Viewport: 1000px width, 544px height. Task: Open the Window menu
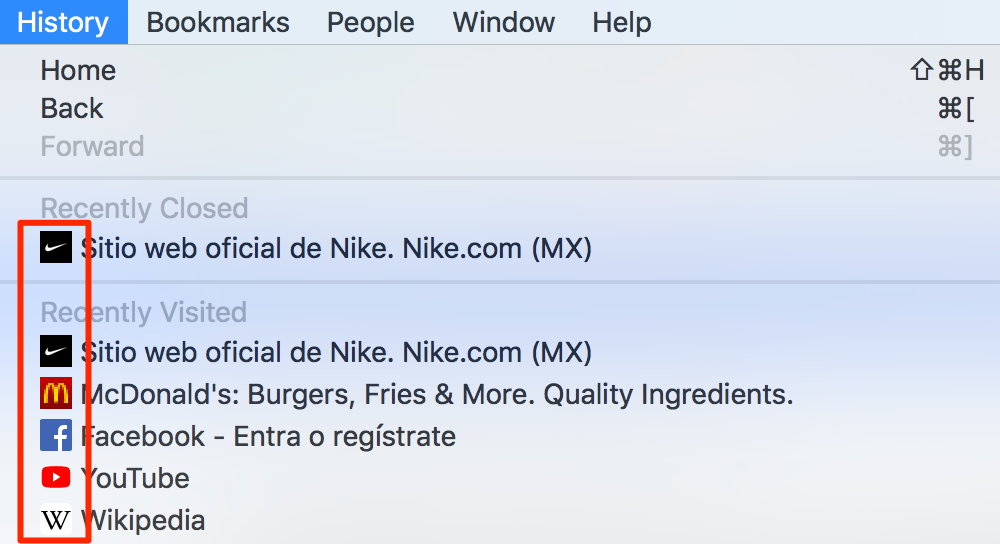(x=502, y=22)
